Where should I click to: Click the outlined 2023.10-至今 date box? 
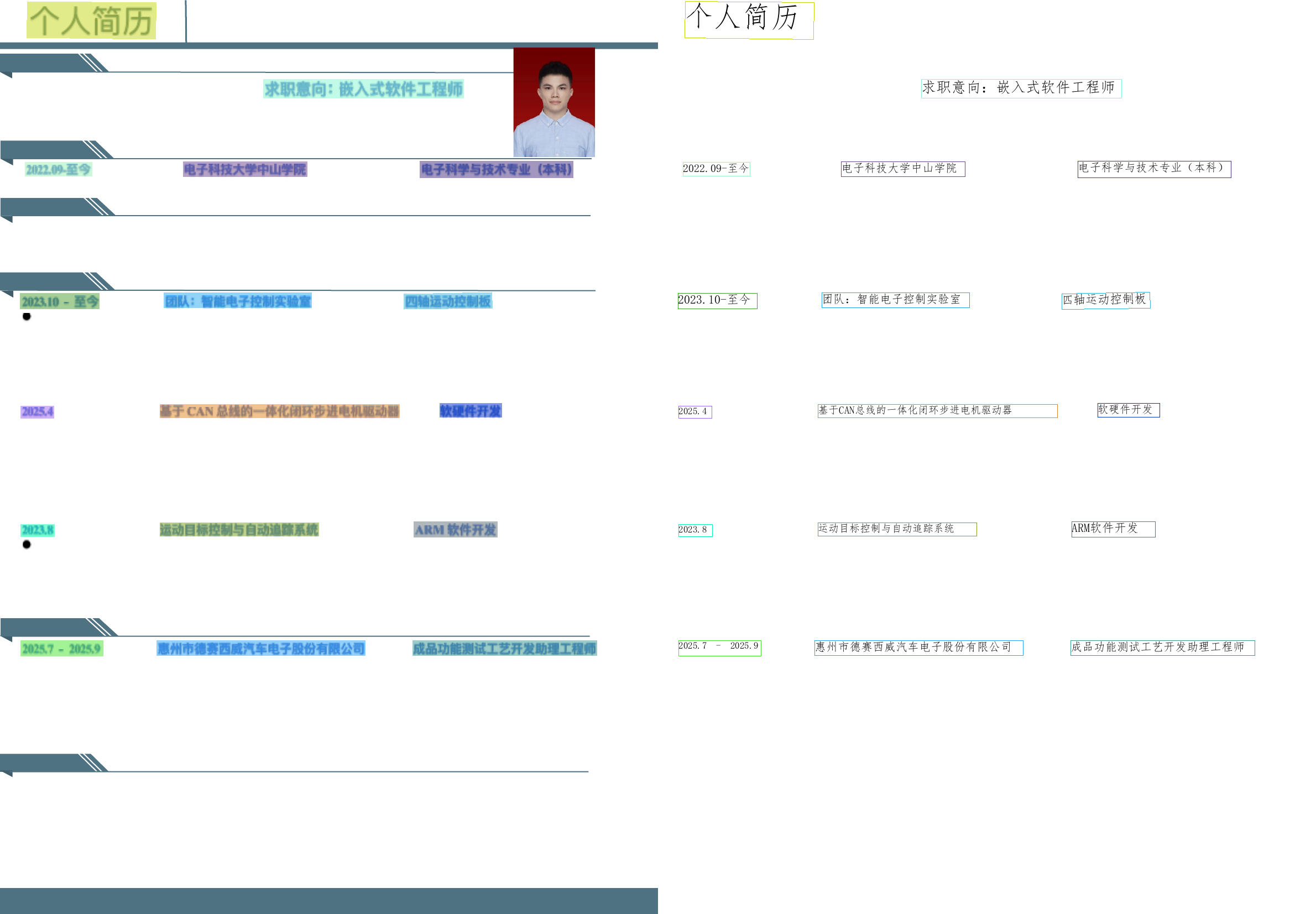pos(717,301)
